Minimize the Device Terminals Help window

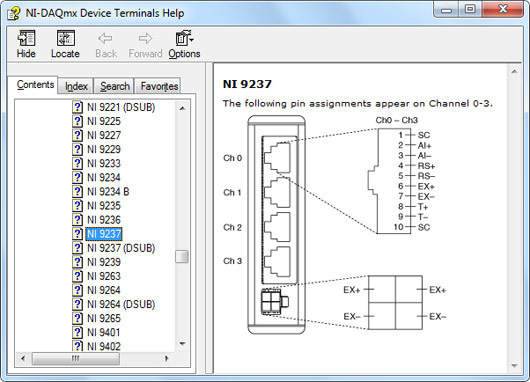coord(446,10)
